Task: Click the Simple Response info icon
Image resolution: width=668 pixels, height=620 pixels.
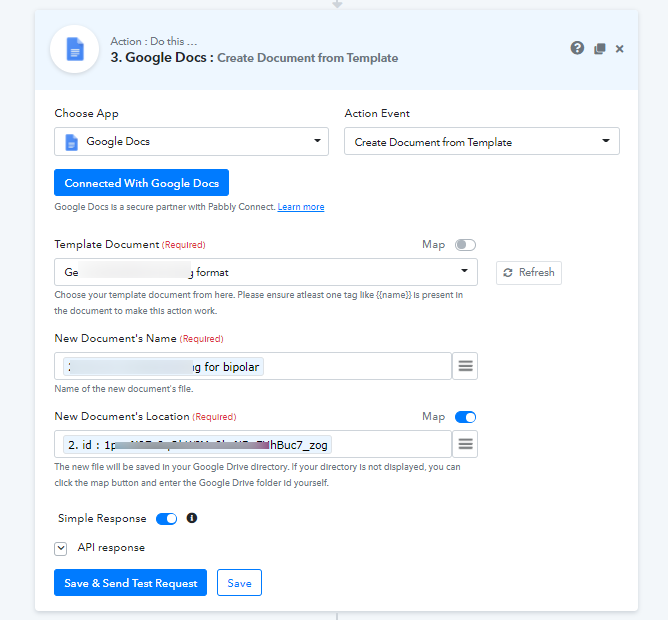Action: click(x=192, y=518)
